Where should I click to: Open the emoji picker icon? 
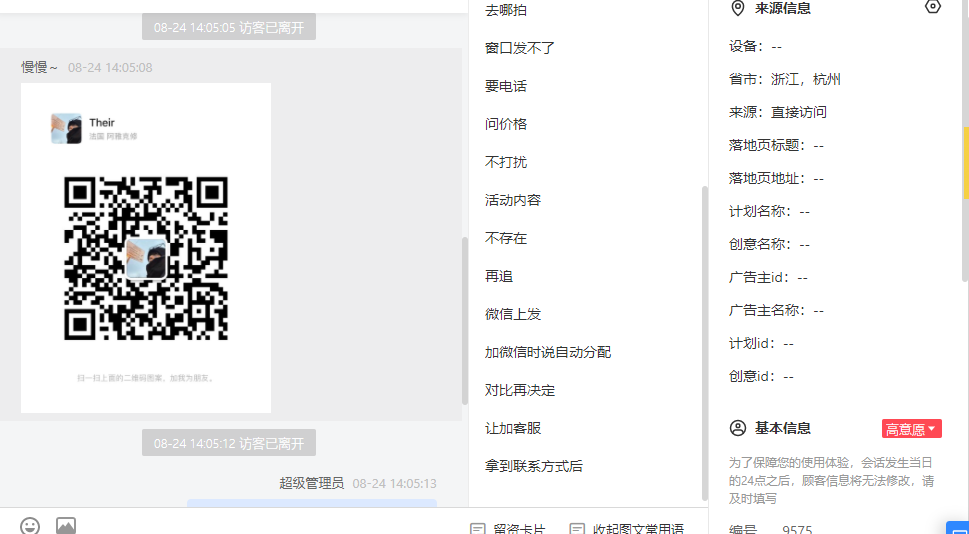[30, 526]
